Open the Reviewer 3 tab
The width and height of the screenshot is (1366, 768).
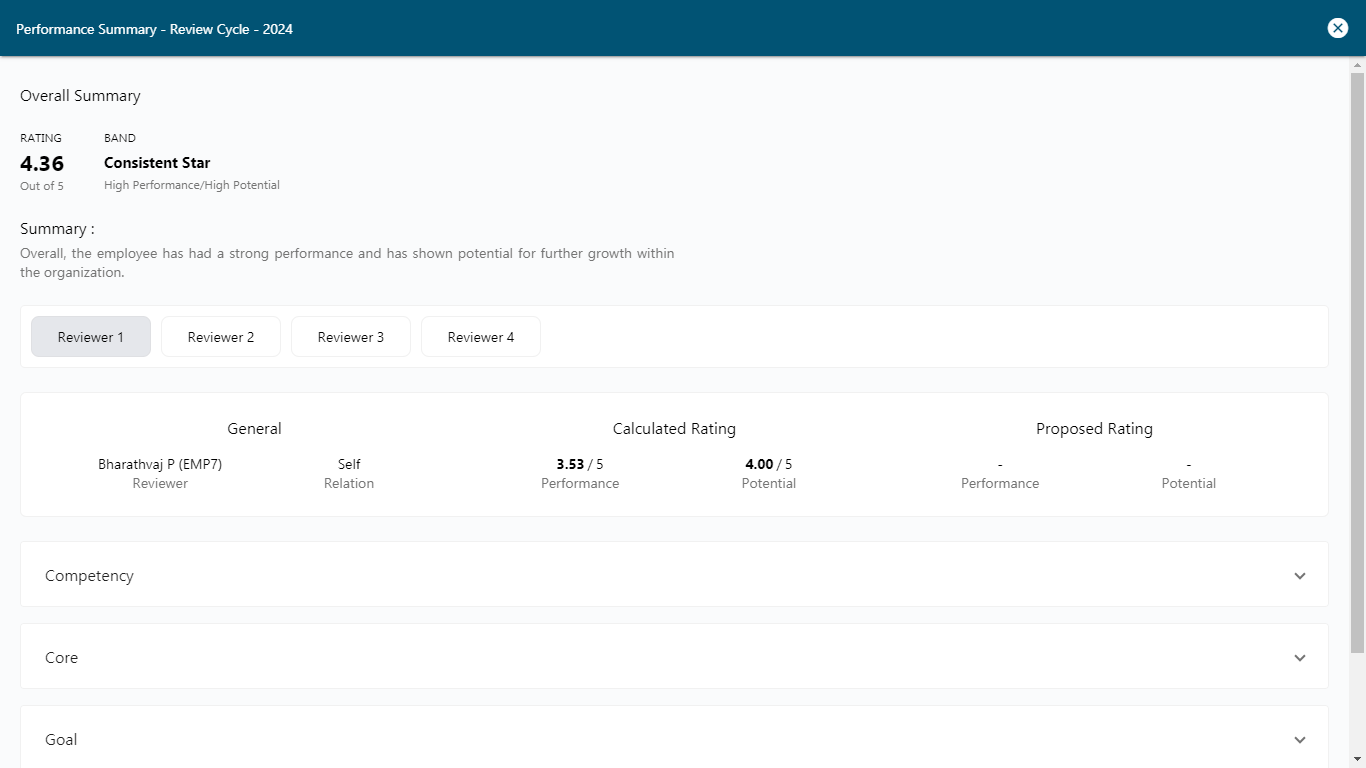click(351, 337)
